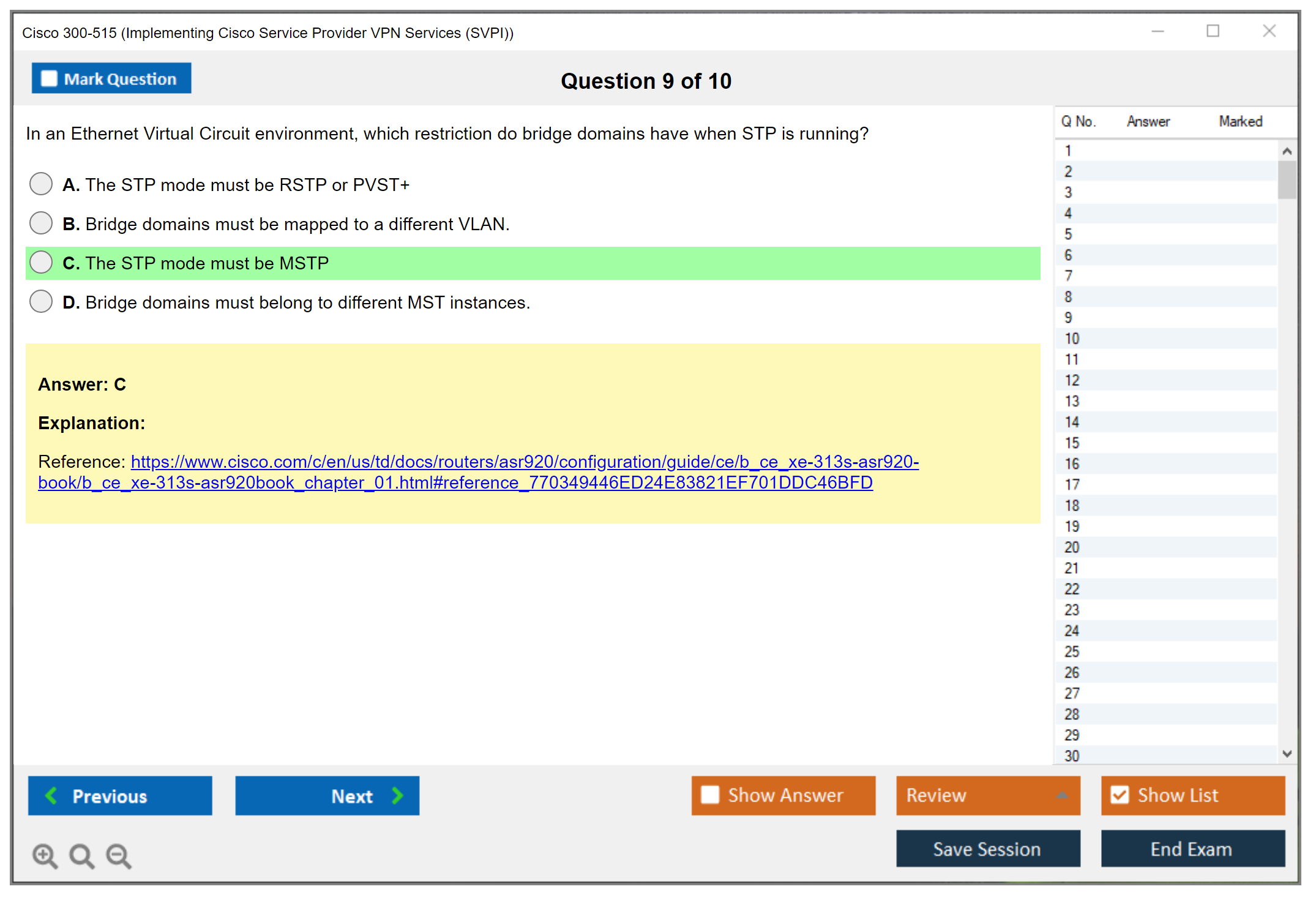The image size is (1316, 900).
Task: Click the green left arrow on Previous
Action: pos(51,795)
